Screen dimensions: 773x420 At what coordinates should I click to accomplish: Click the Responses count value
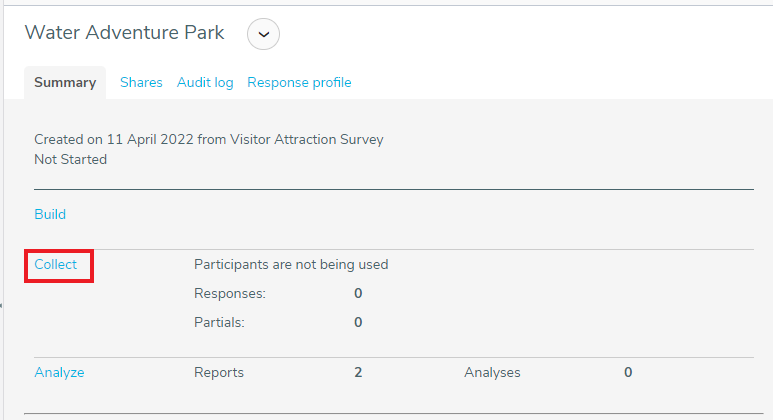(358, 294)
